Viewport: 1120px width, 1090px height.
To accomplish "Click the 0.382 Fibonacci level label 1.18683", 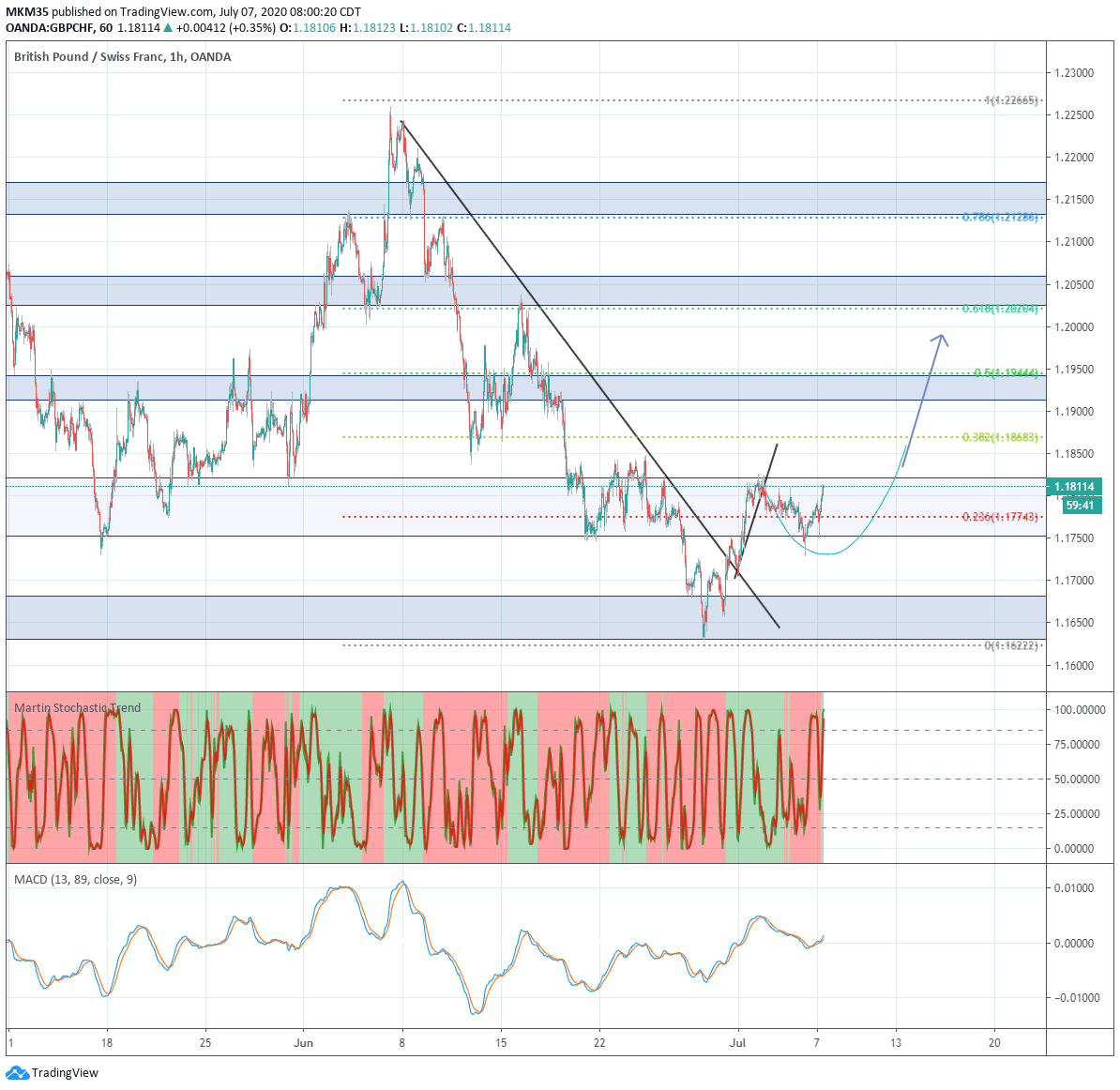I will pos(1000,436).
